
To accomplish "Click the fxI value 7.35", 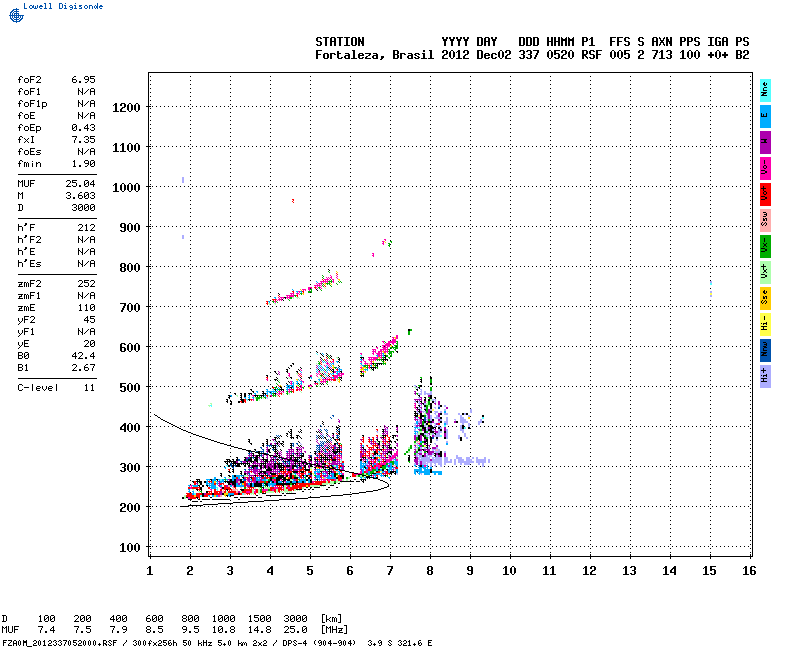I will click(x=83, y=140).
